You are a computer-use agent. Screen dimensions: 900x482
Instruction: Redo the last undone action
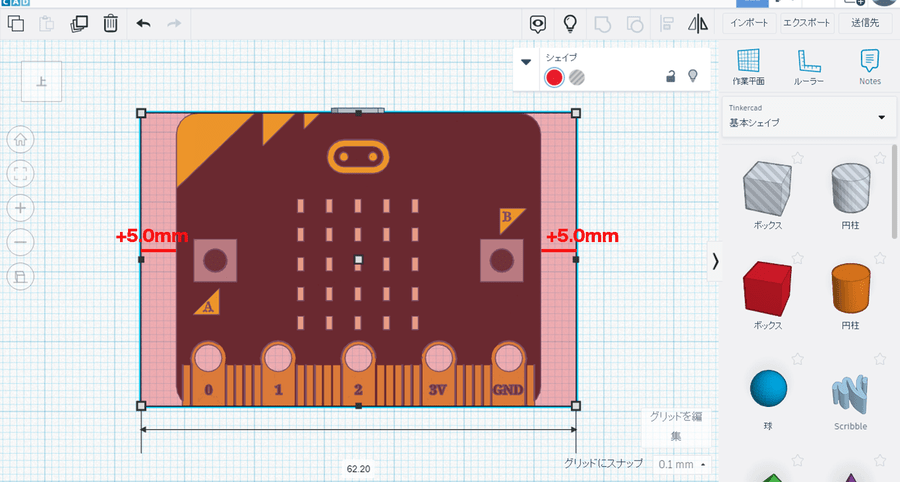click(x=174, y=24)
